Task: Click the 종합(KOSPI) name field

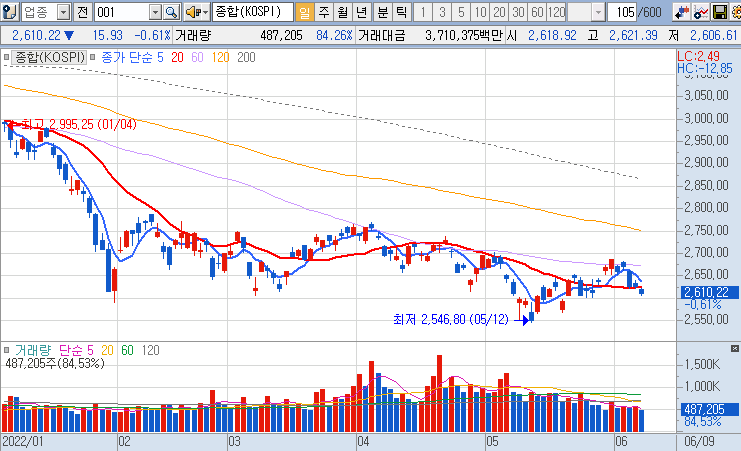Action: [x=252, y=12]
